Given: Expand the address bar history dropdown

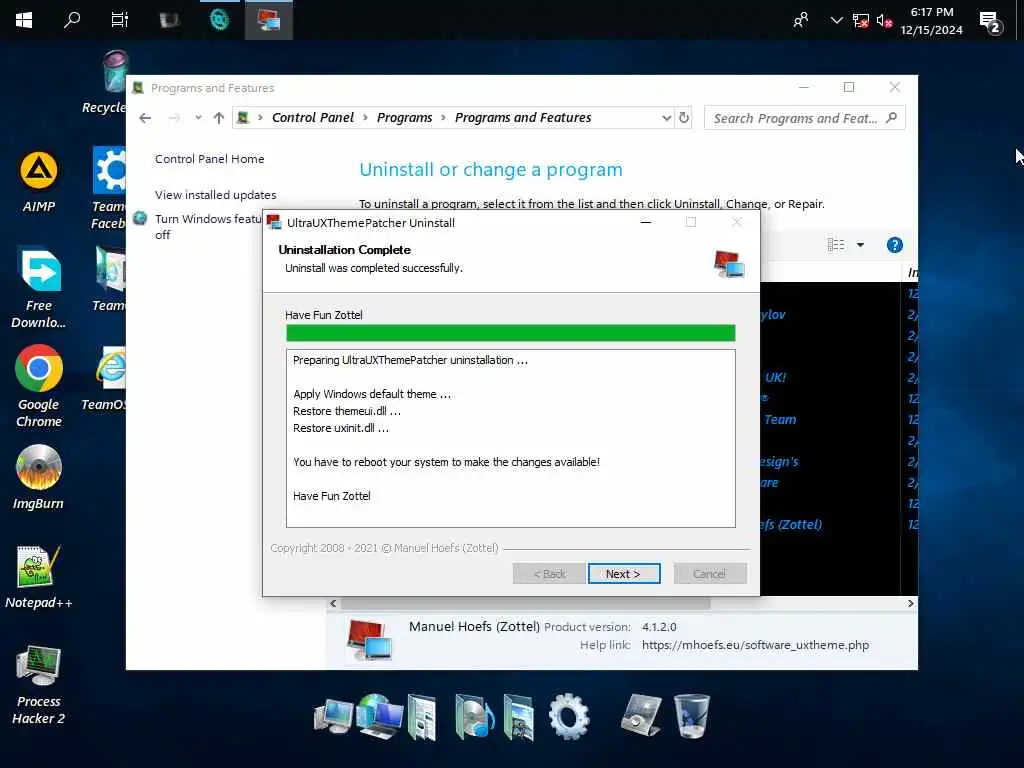Looking at the screenshot, I should click(x=666, y=118).
